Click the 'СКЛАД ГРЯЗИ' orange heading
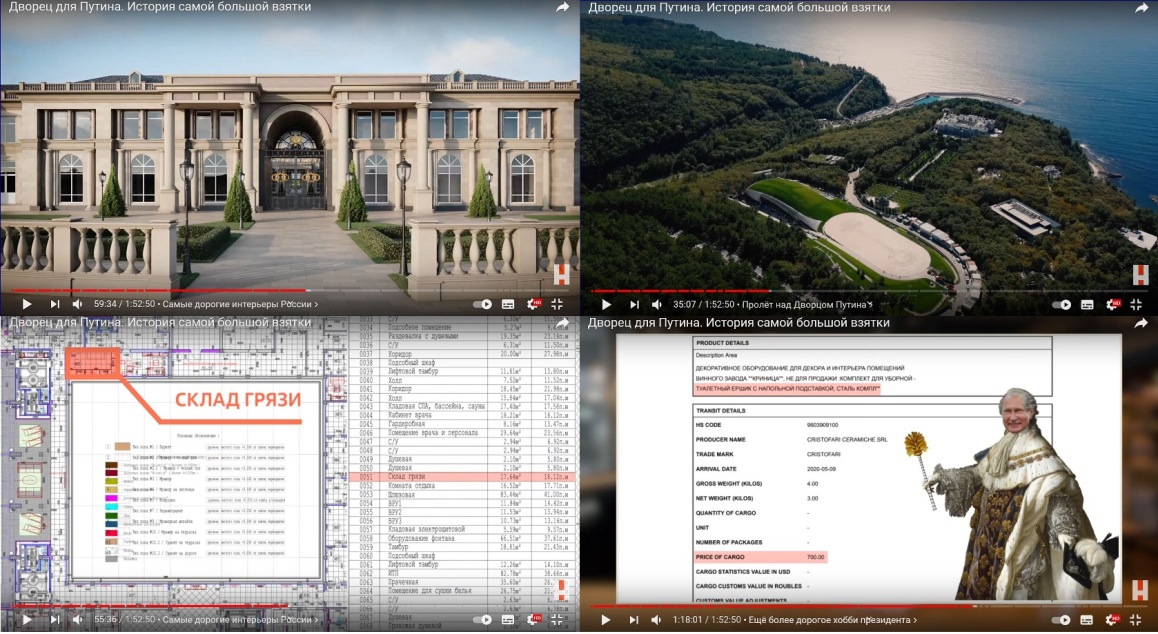The width and height of the screenshot is (1158, 634). click(238, 400)
